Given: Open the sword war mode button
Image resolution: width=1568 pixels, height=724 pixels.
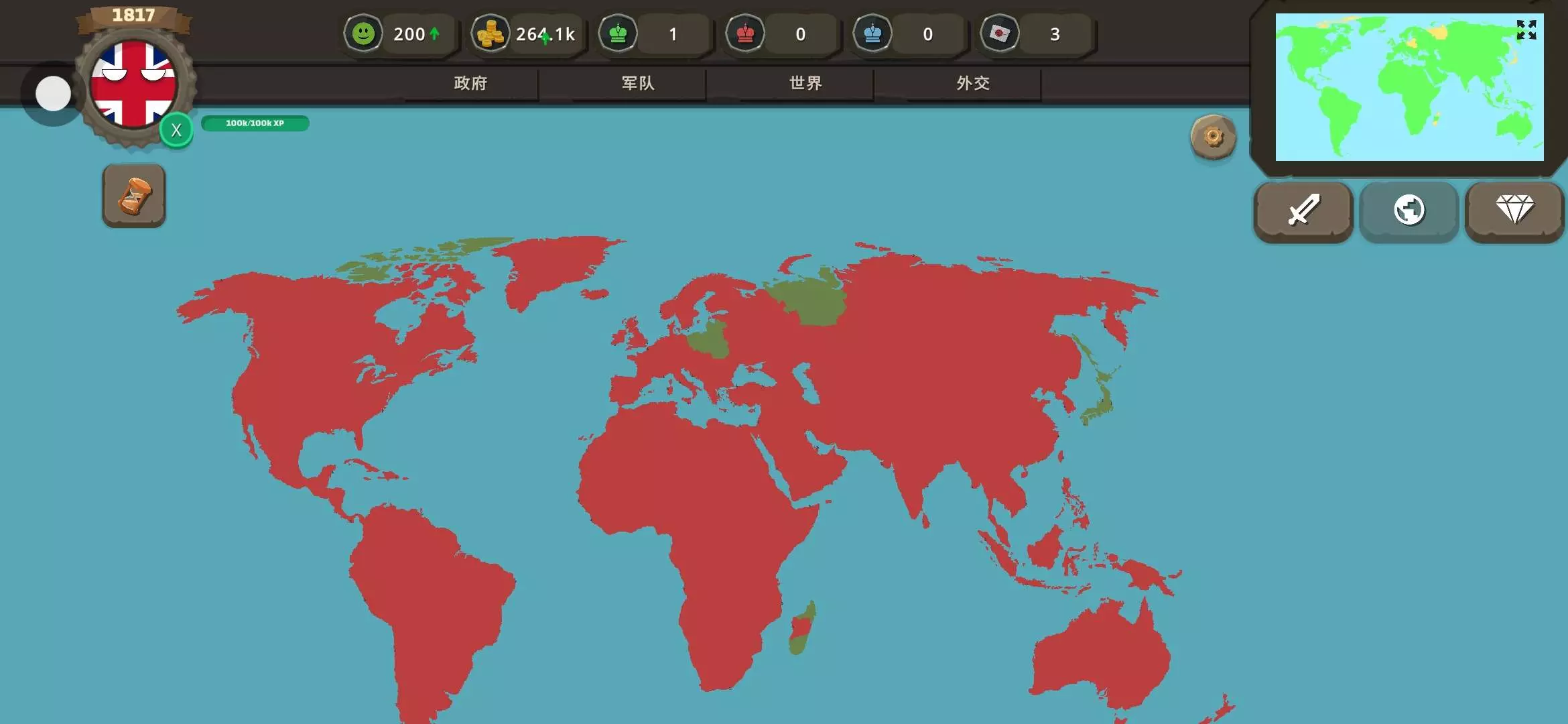Looking at the screenshot, I should click(1303, 210).
